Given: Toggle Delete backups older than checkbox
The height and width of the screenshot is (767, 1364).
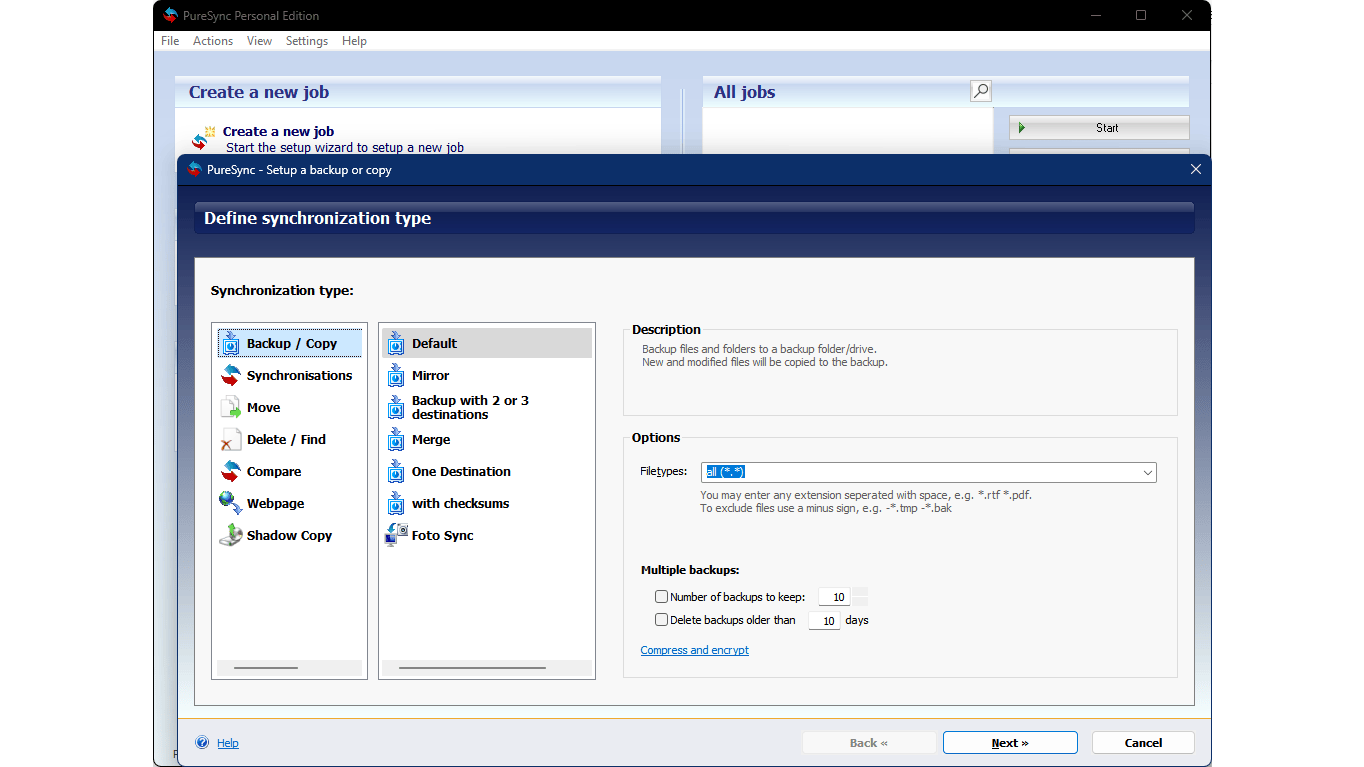Looking at the screenshot, I should pyautogui.click(x=661, y=620).
